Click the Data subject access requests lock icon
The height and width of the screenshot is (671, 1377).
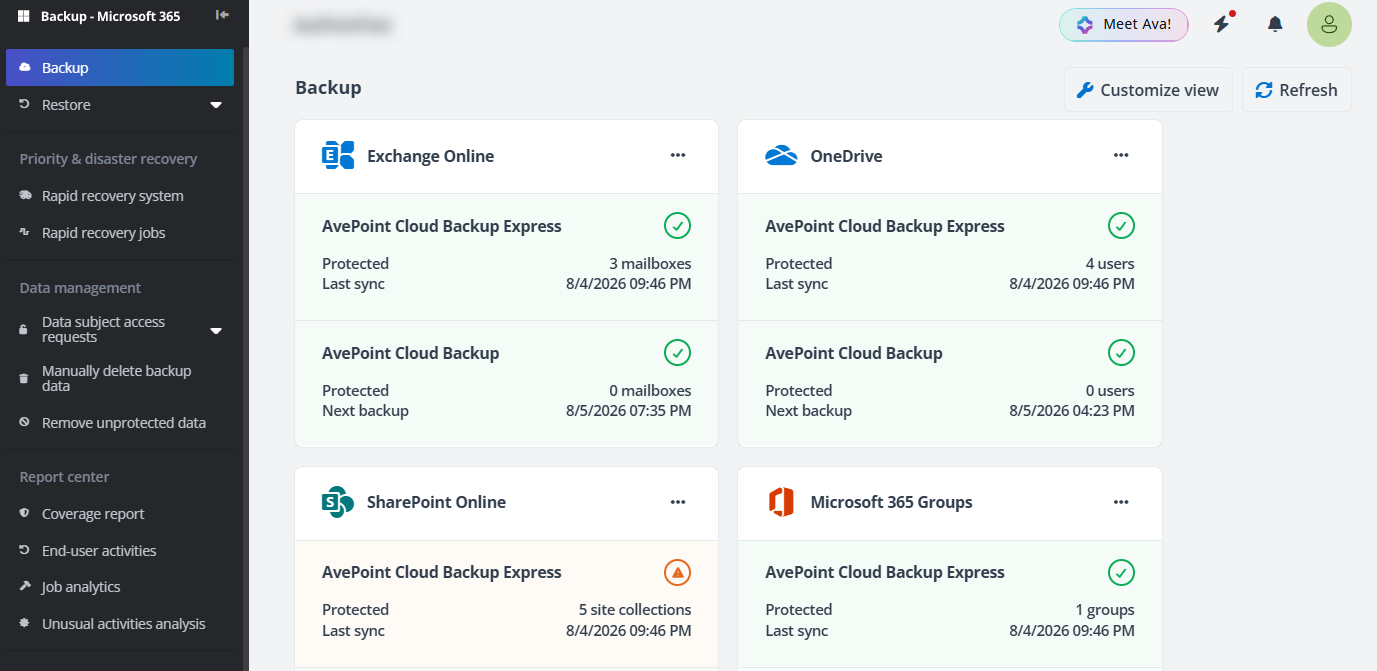tap(25, 330)
